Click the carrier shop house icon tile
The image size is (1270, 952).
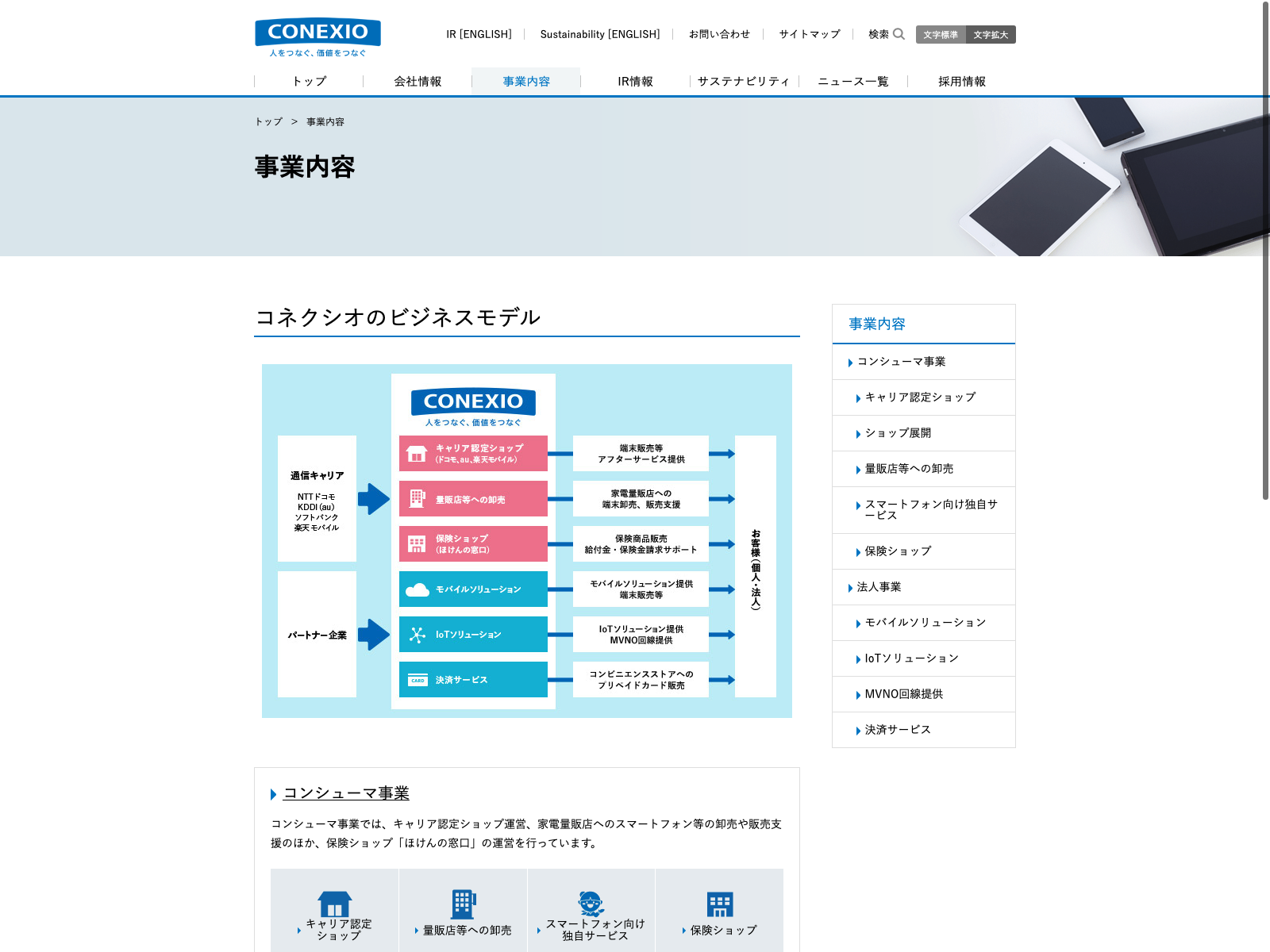[334, 904]
